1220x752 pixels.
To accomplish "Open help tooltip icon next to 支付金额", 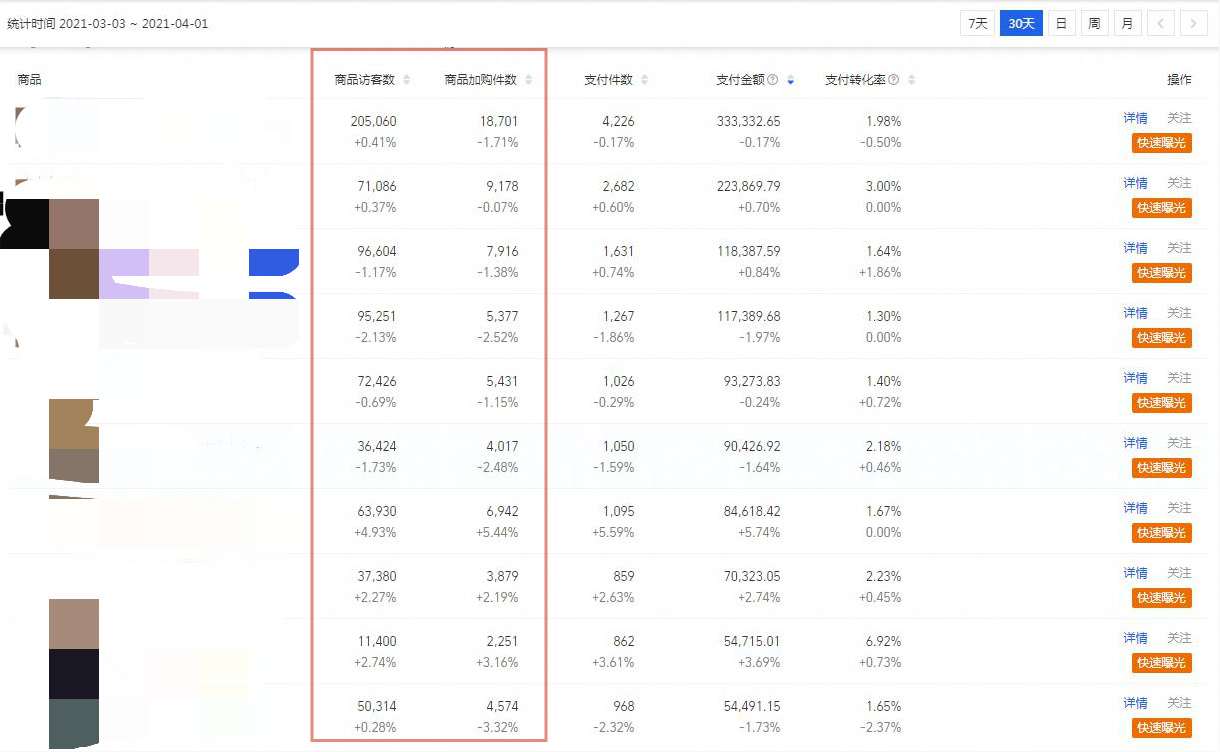I will coord(773,80).
